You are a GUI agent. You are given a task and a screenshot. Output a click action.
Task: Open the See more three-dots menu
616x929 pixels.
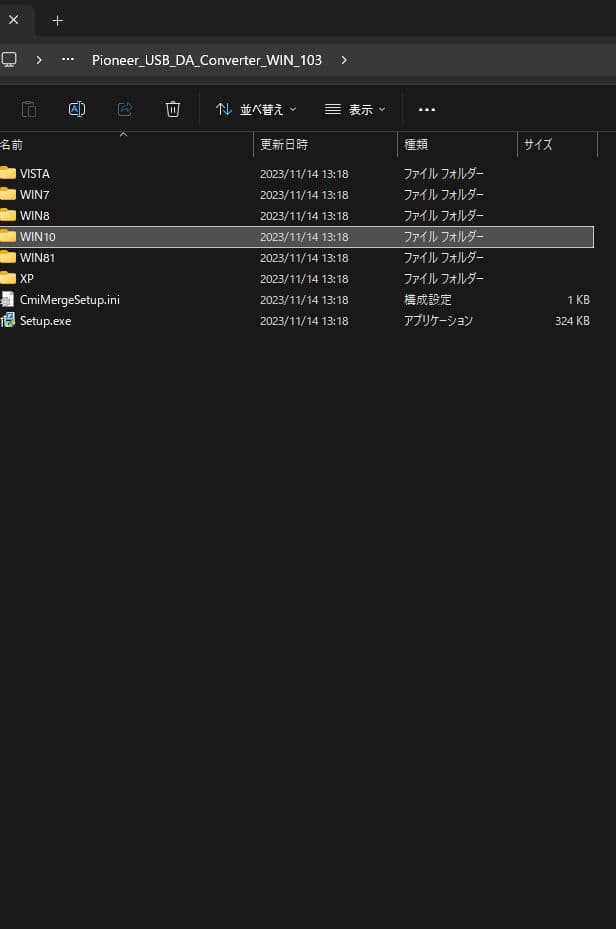[x=427, y=109]
